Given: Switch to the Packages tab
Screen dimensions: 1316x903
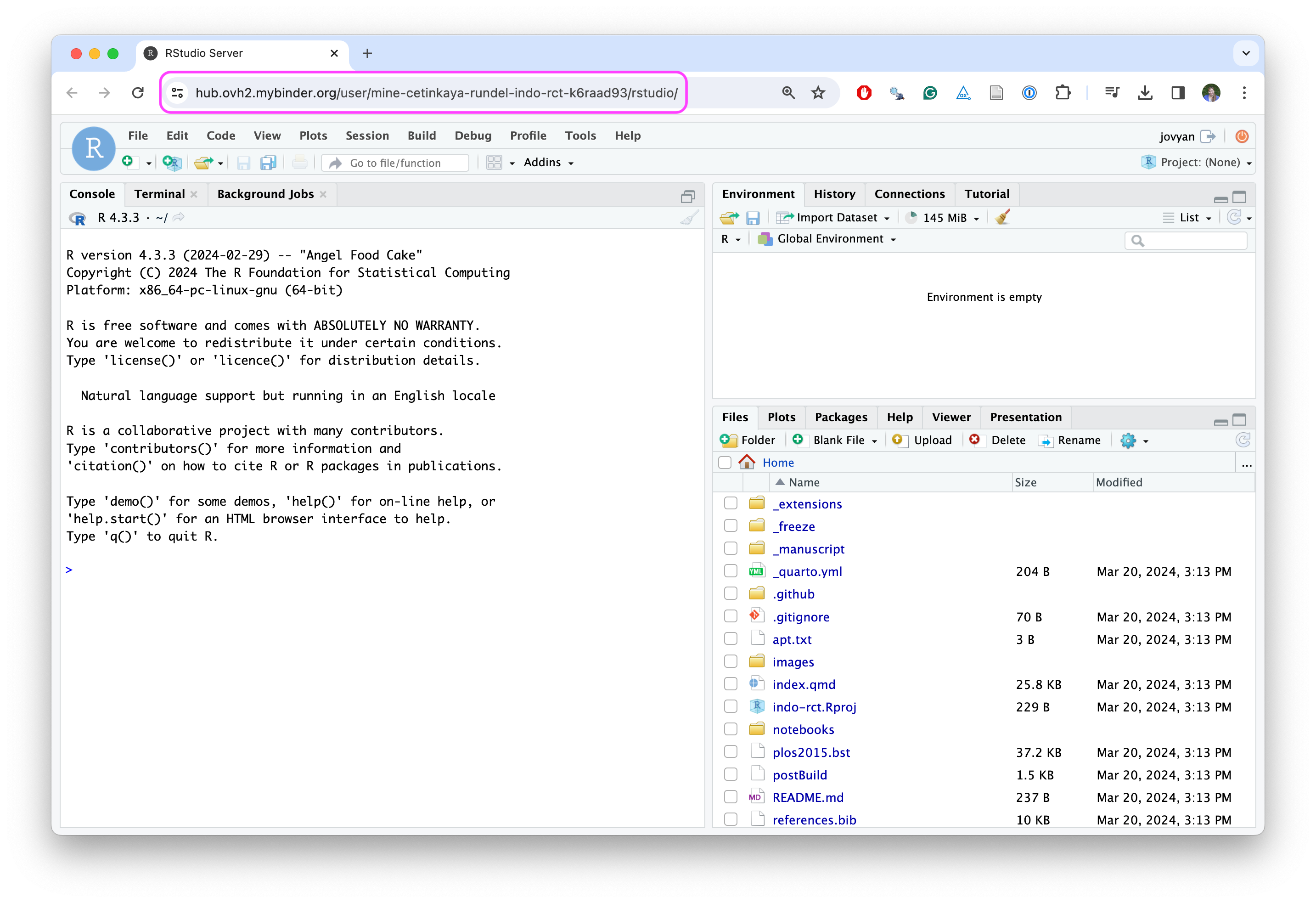Looking at the screenshot, I should point(841,417).
